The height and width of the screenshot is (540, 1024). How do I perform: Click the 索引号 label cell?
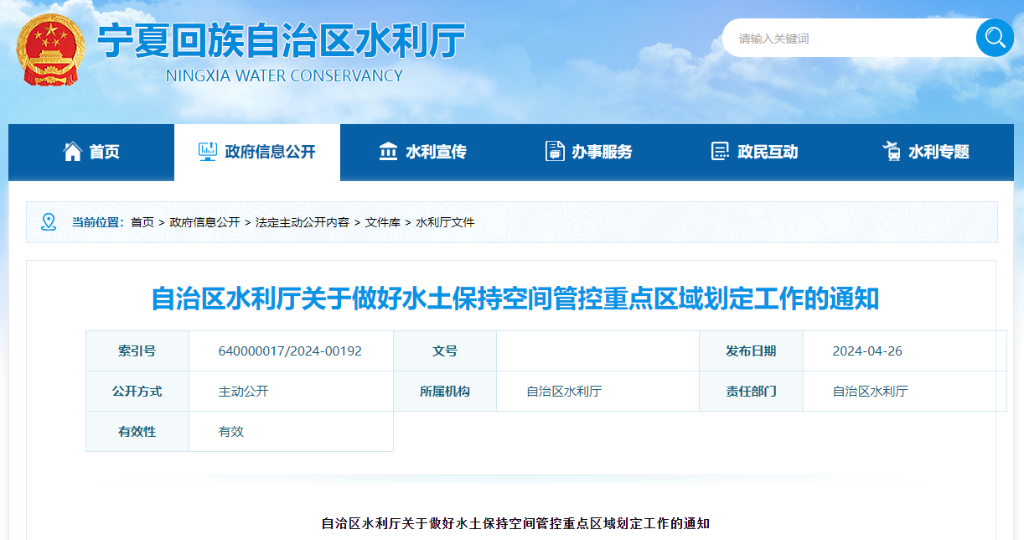137,351
